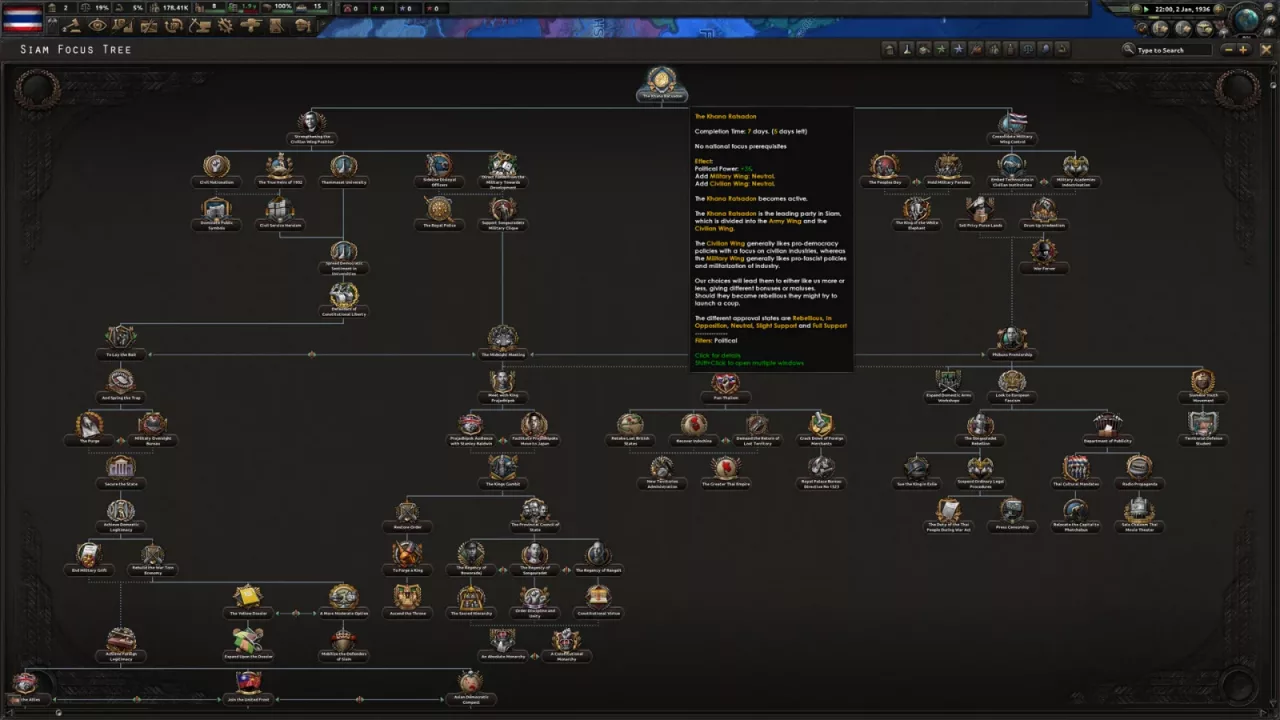Click the date 2 Jan, 1936

coord(1182,9)
